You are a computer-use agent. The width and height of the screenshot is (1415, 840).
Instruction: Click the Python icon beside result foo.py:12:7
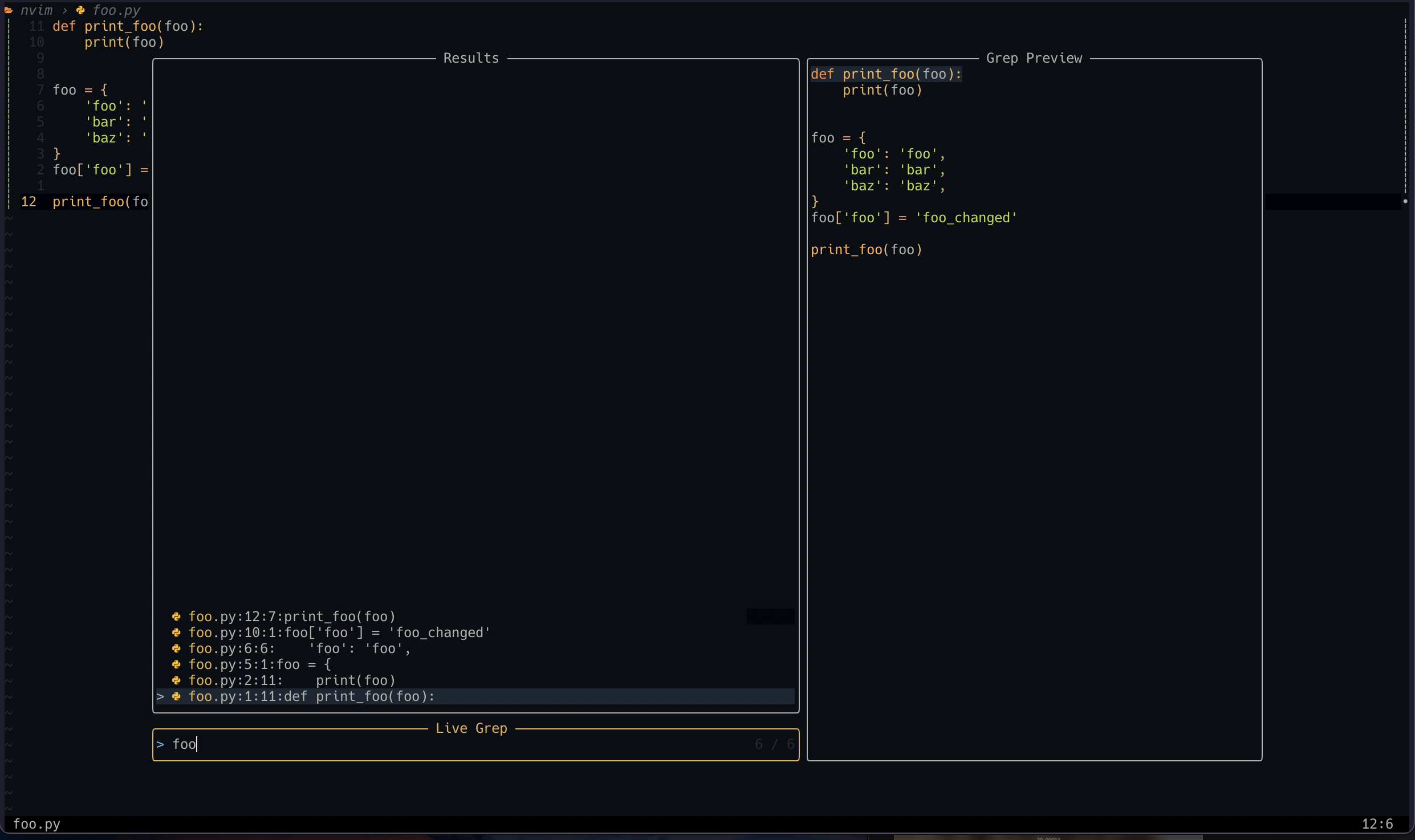[177, 617]
